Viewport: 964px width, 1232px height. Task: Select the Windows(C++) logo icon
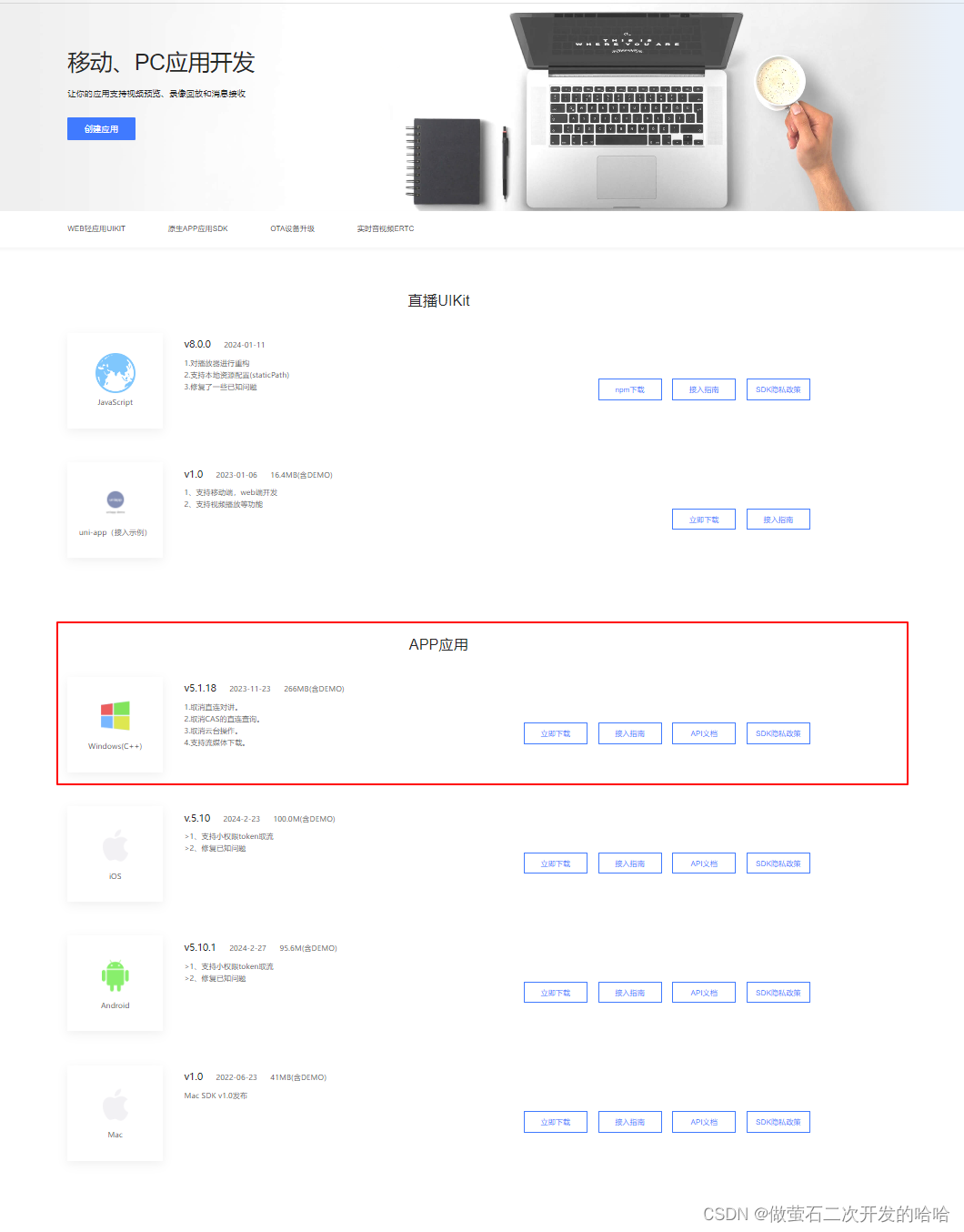pyautogui.click(x=115, y=716)
